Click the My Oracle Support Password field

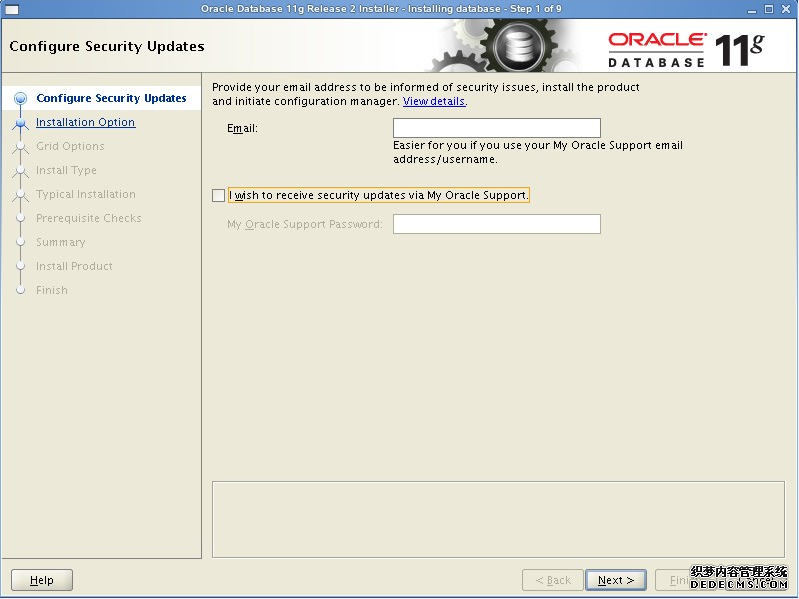(x=496, y=224)
